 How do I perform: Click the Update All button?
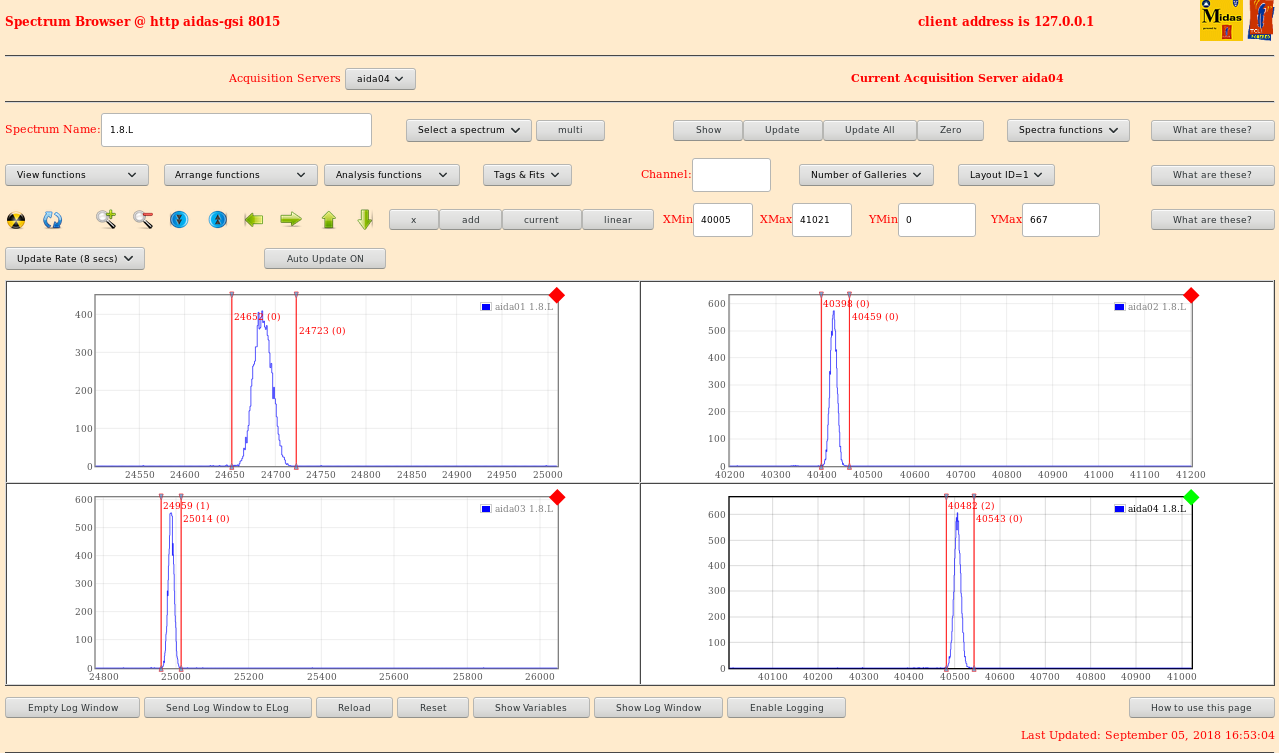point(869,130)
